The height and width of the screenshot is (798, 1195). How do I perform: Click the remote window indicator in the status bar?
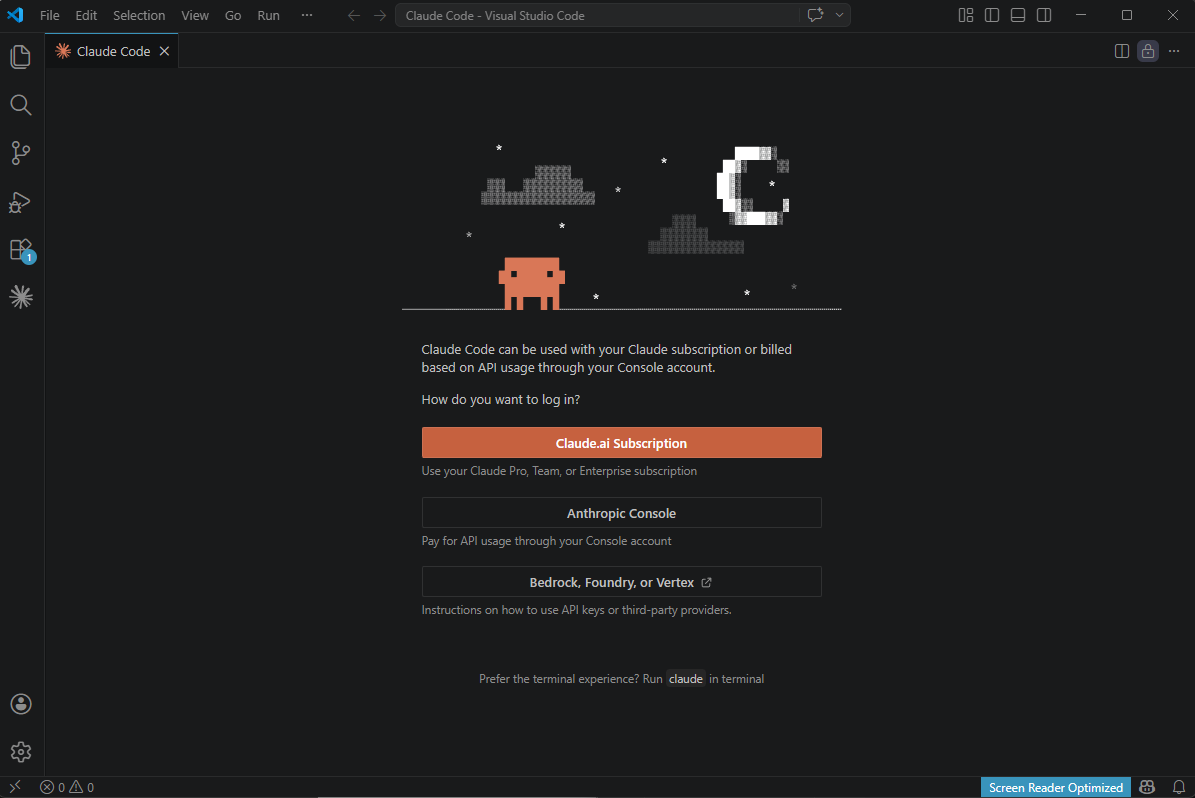coord(15,787)
